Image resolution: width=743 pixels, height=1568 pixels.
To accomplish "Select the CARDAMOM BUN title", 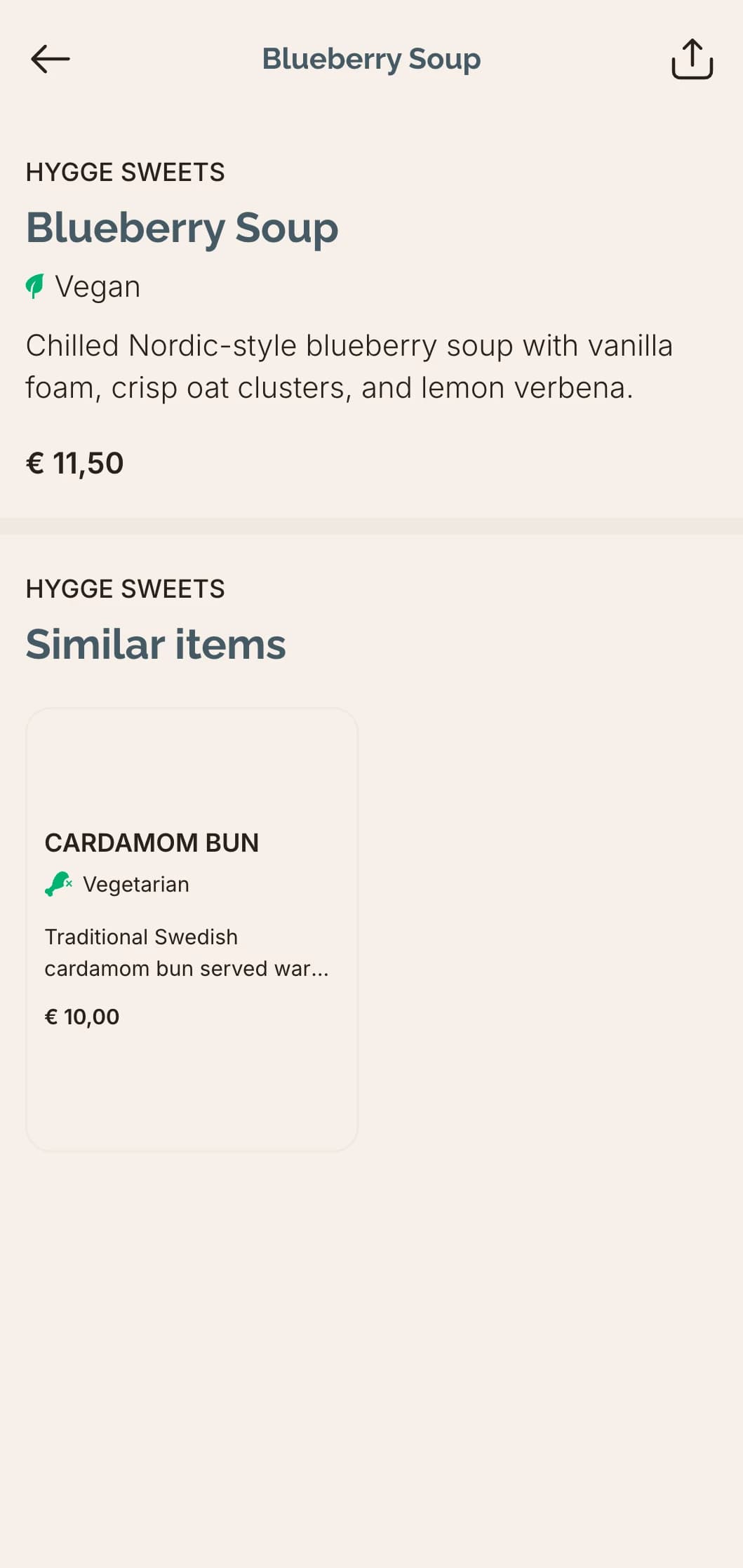I will 152,843.
